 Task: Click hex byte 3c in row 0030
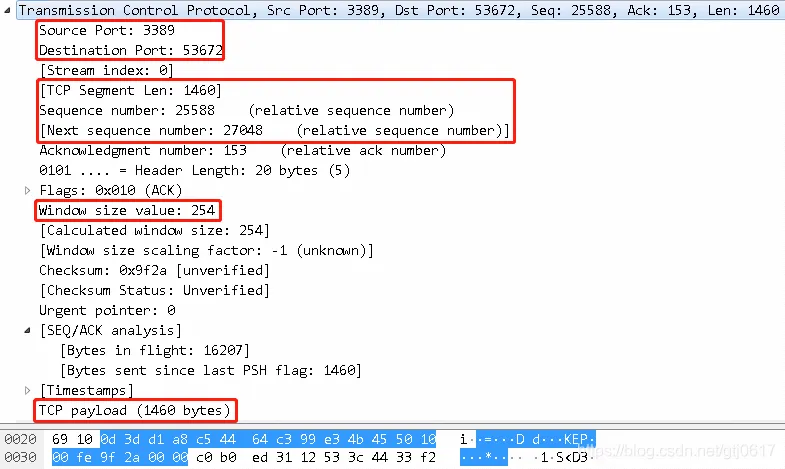coord(355,457)
